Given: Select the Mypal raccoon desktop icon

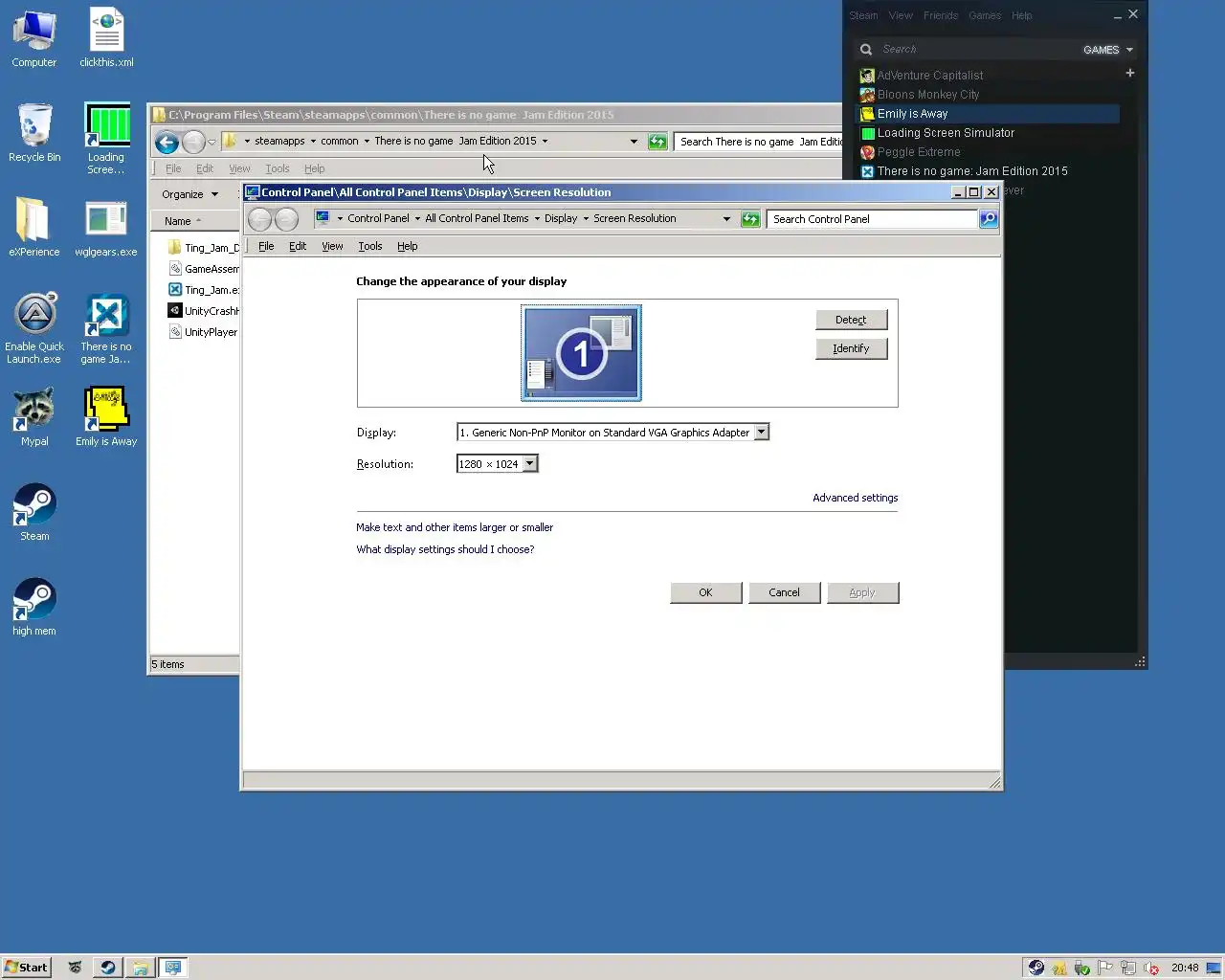Looking at the screenshot, I should click(x=34, y=417).
